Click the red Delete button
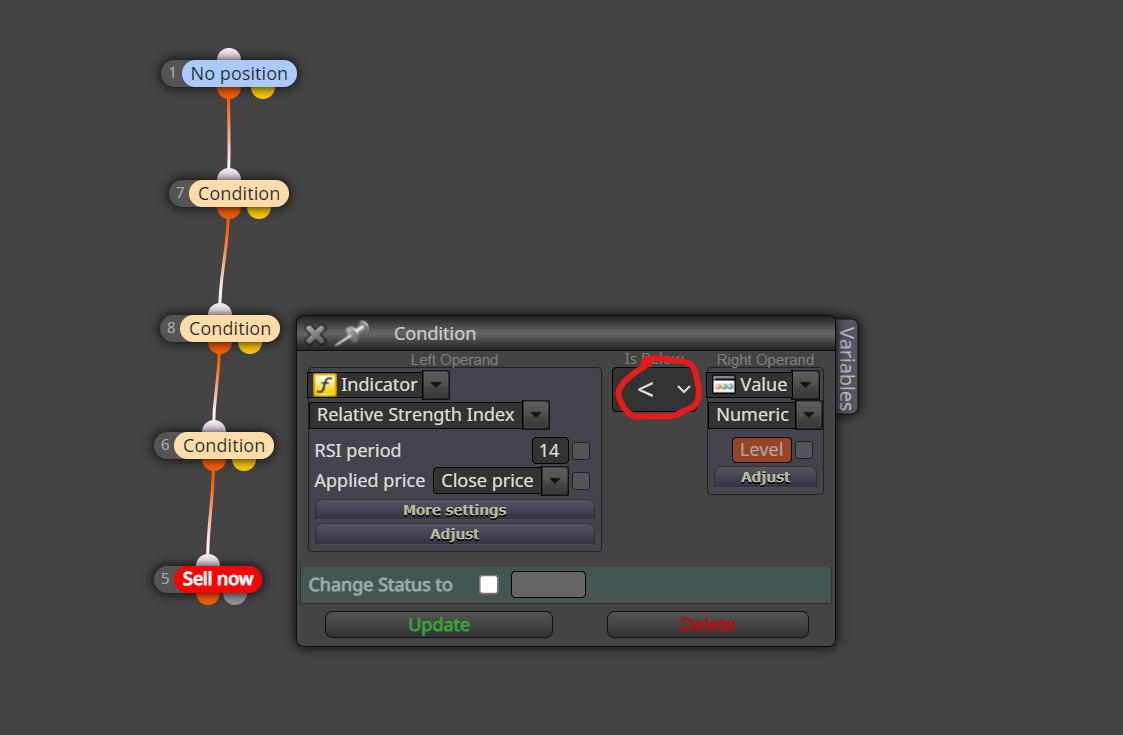Screen dimensions: 1123x735 tap(708, 625)
